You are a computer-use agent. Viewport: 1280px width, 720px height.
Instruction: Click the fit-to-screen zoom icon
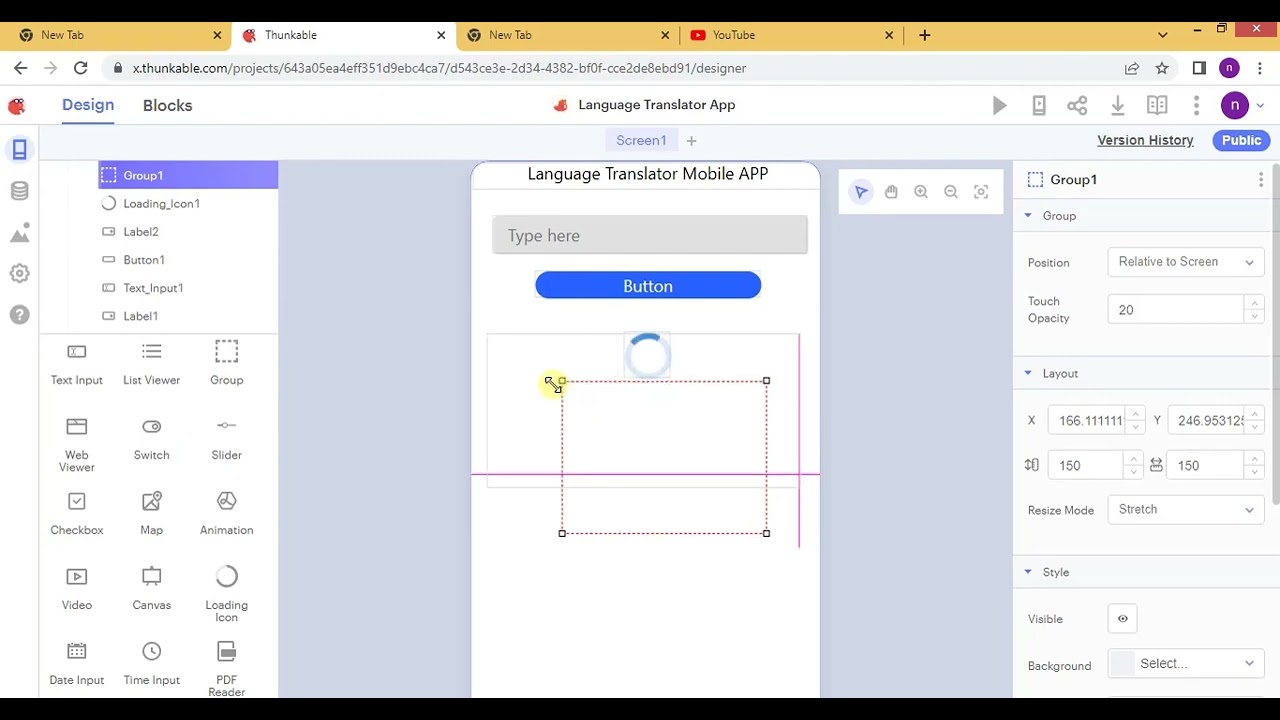(981, 192)
